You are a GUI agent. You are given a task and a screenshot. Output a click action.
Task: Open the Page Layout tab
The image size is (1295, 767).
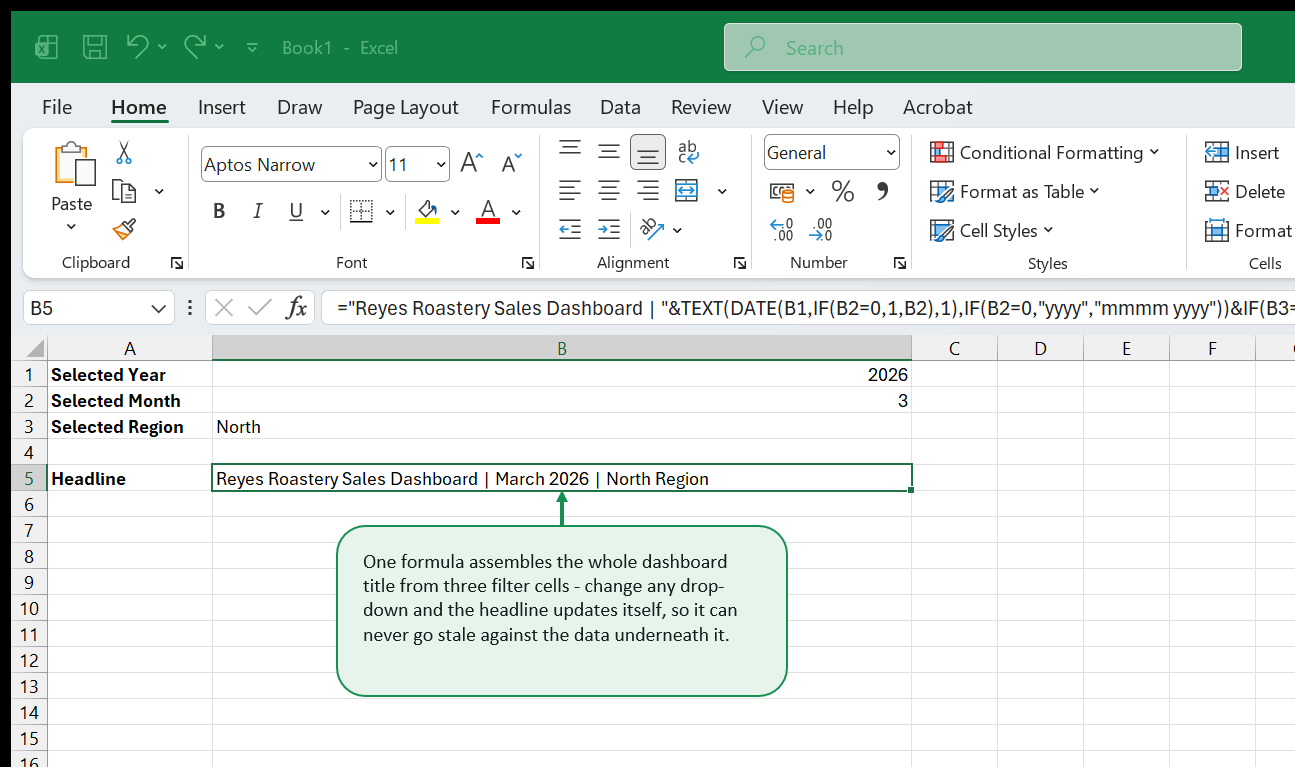(406, 107)
